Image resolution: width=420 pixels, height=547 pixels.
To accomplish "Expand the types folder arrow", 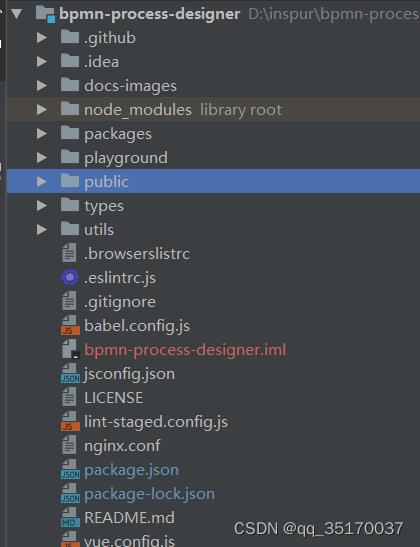I will coord(42,205).
